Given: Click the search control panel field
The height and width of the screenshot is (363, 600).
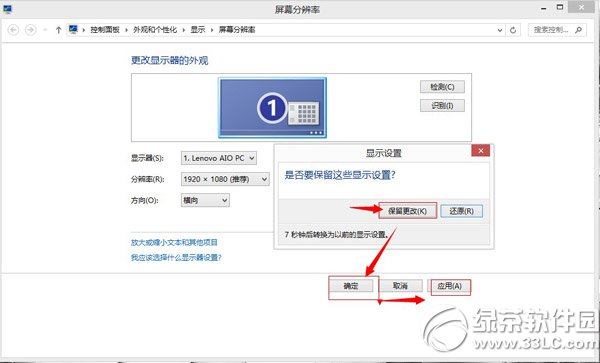Looking at the screenshot, I should pyautogui.click(x=557, y=30).
